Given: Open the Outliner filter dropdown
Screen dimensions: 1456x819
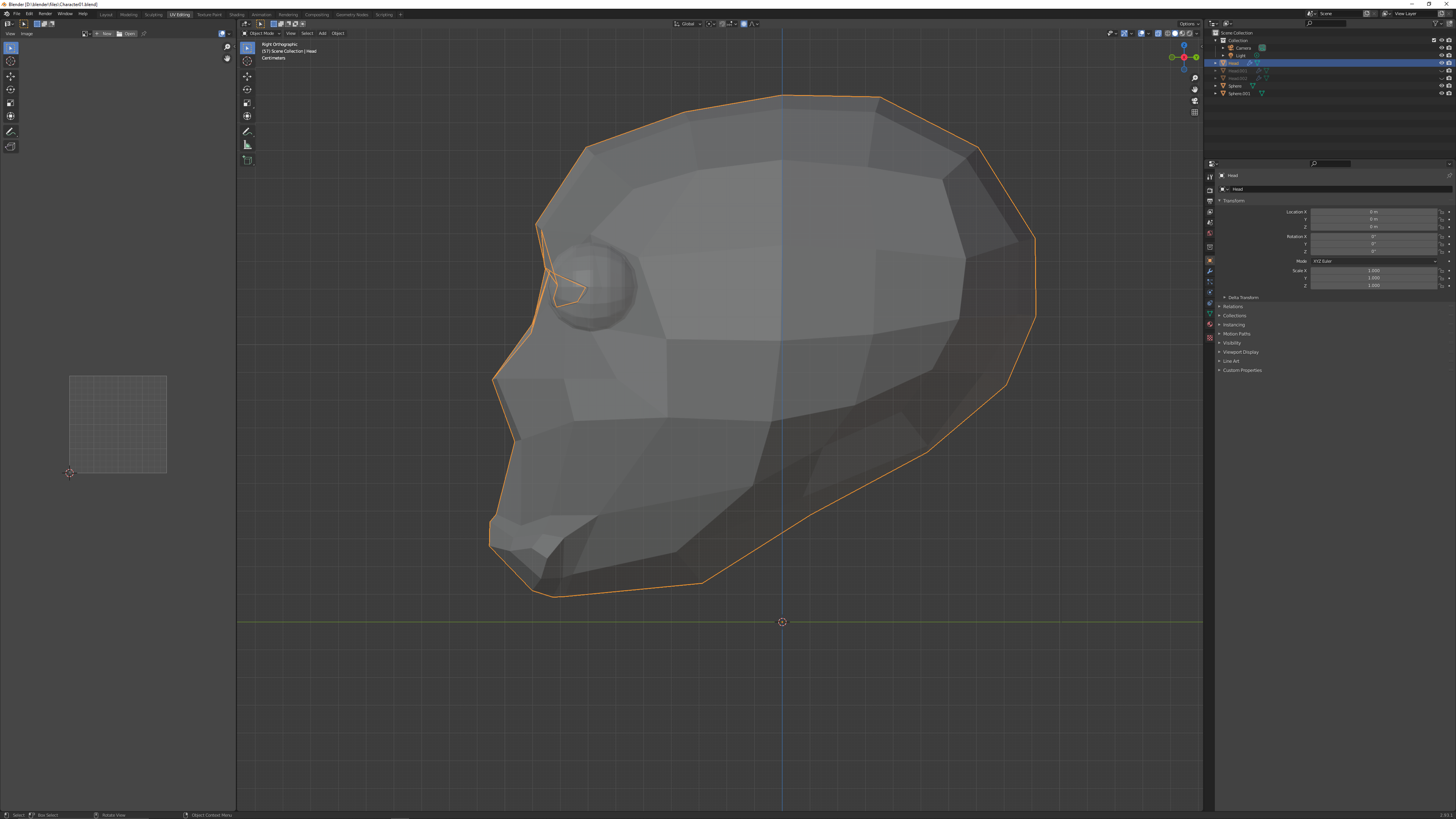Looking at the screenshot, I should [x=1437, y=23].
